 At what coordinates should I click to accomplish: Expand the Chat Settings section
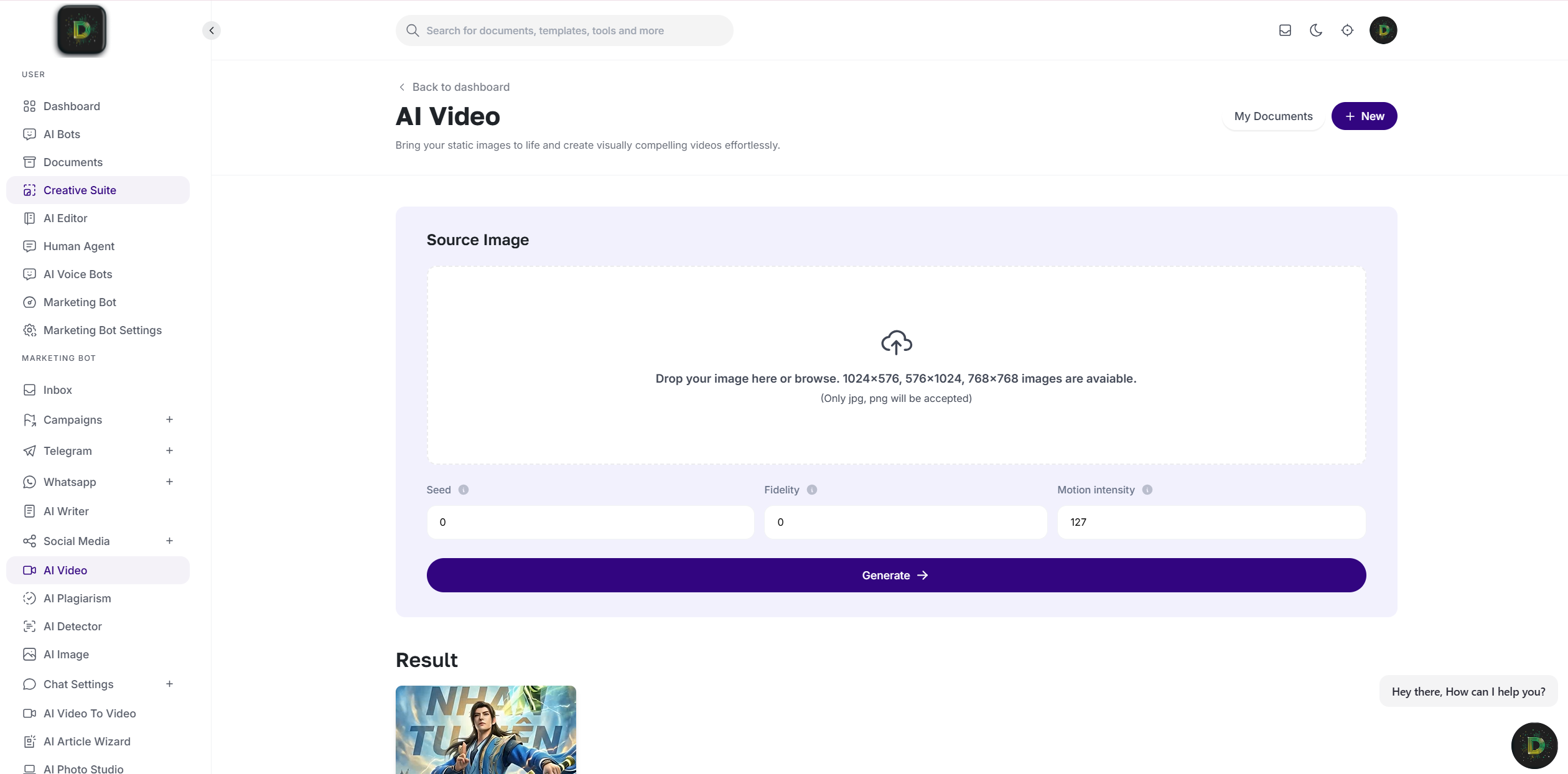[169, 684]
